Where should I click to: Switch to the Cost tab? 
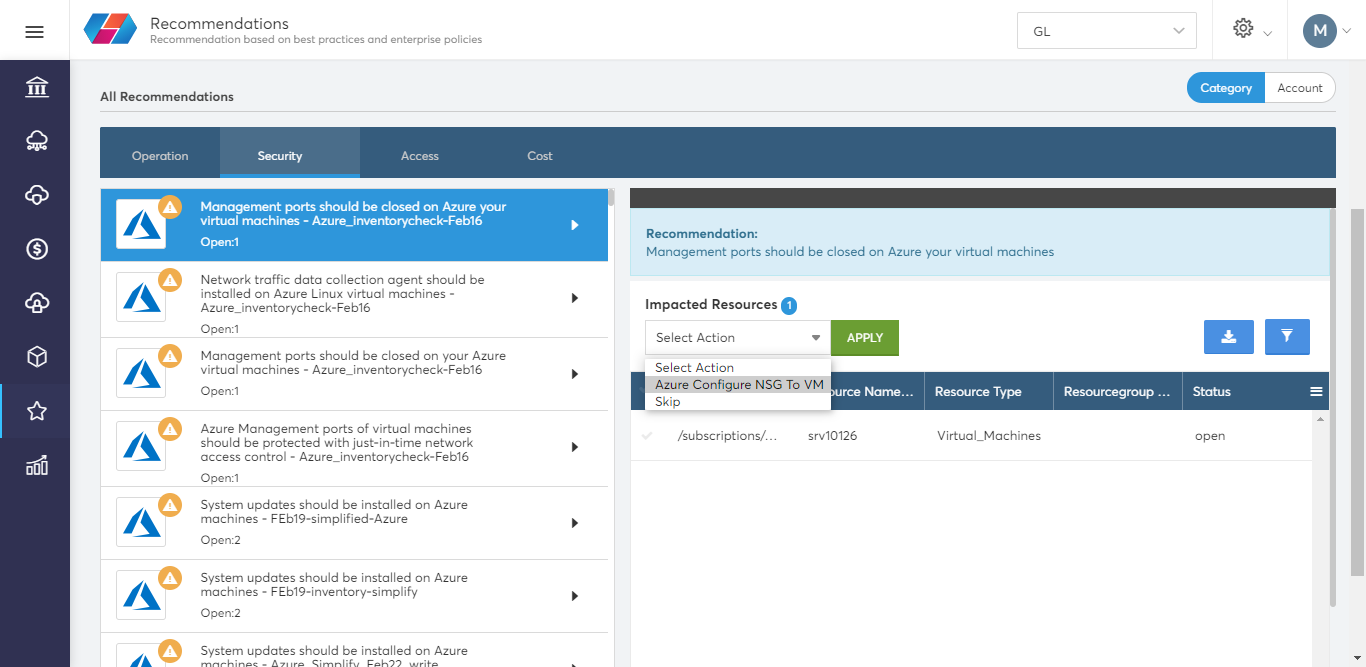click(540, 155)
